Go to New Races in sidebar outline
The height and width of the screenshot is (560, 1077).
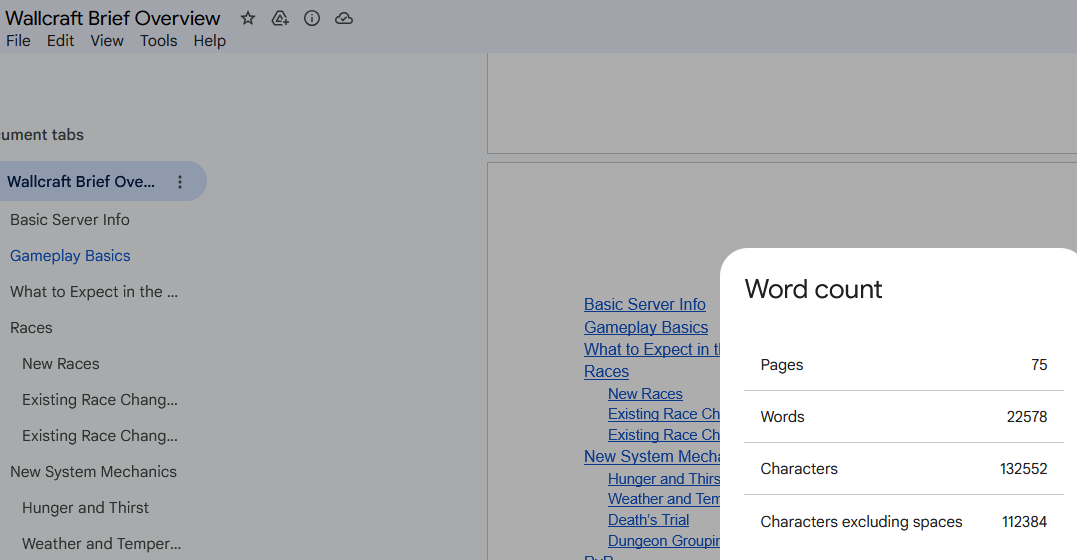click(60, 364)
